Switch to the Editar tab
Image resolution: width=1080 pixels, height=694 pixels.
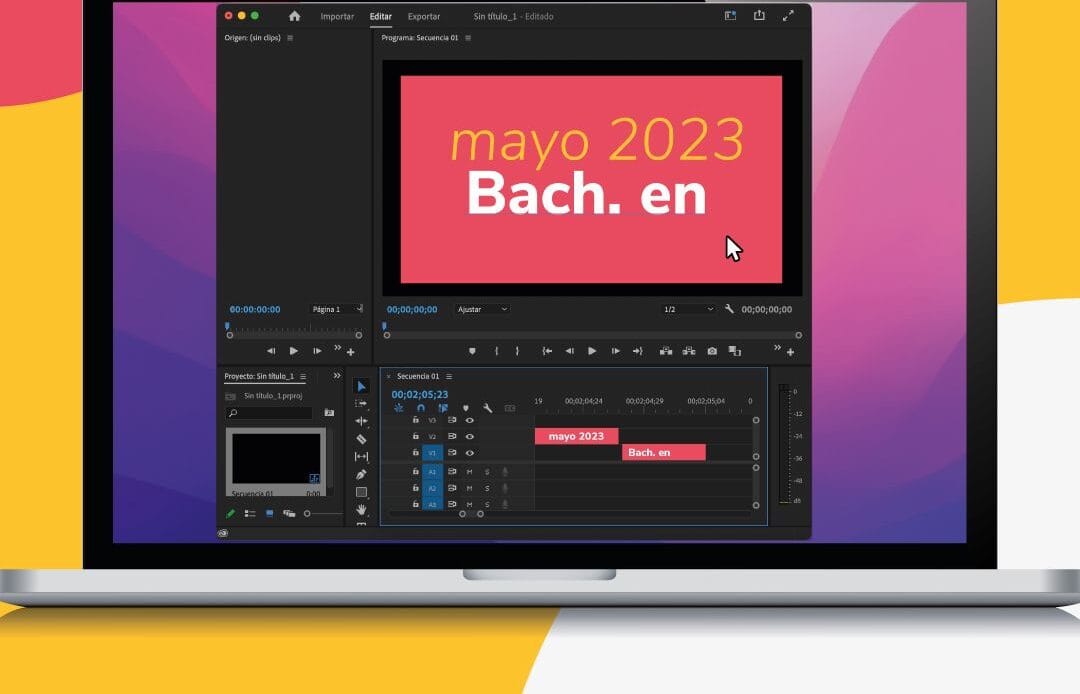(x=380, y=17)
